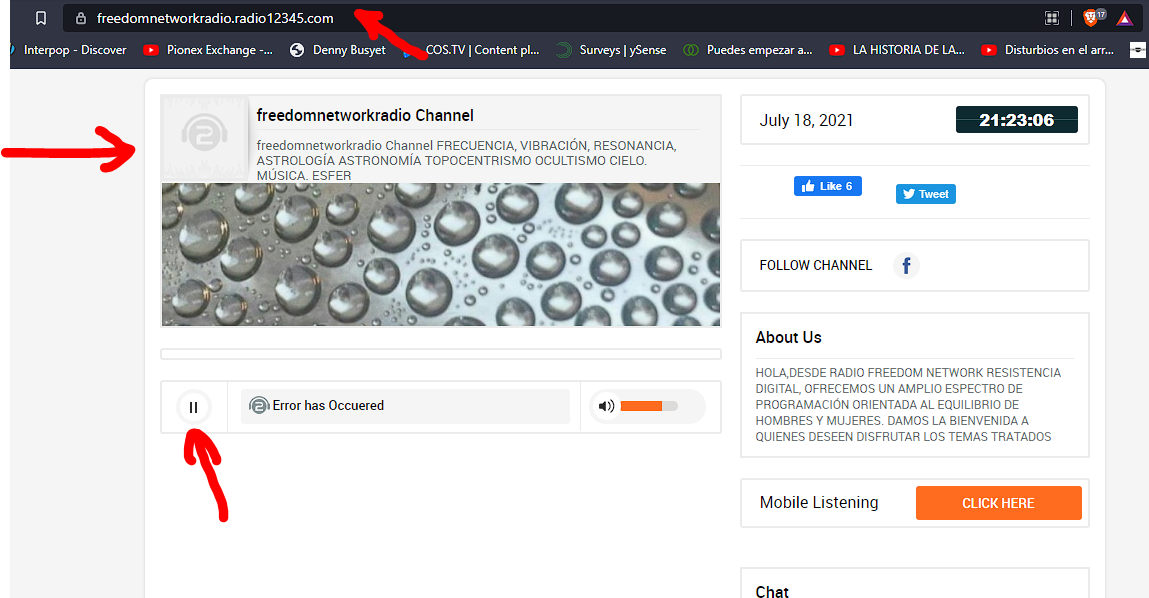The image size is (1149, 598).
Task: Click the globe icon of the Denny Busyet bookmark
Action: click(297, 50)
